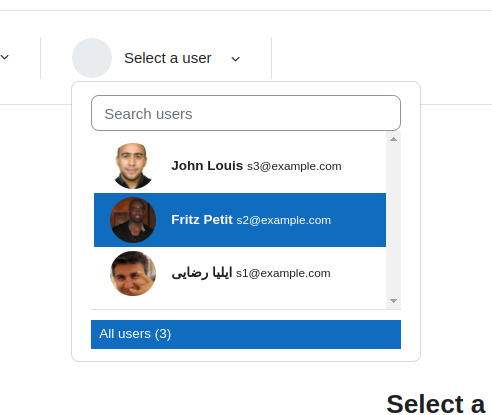This screenshot has height=415, width=492.
Task: Click the s2@example.com email text
Action: click(x=284, y=220)
